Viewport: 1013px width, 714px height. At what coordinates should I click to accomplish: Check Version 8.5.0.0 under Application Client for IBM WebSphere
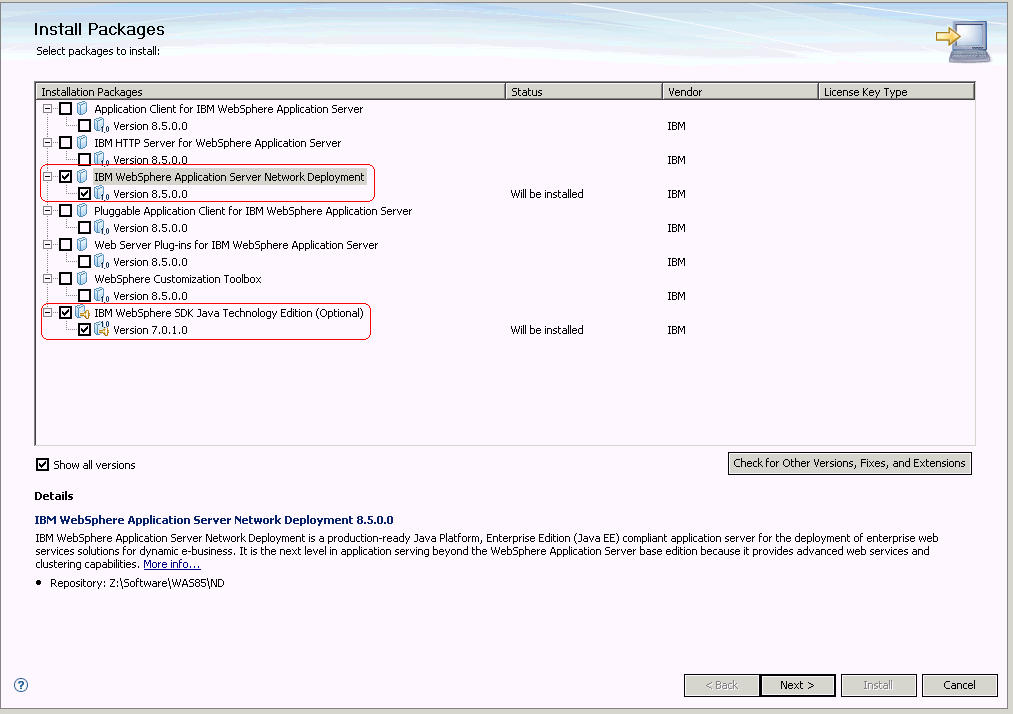[84, 125]
